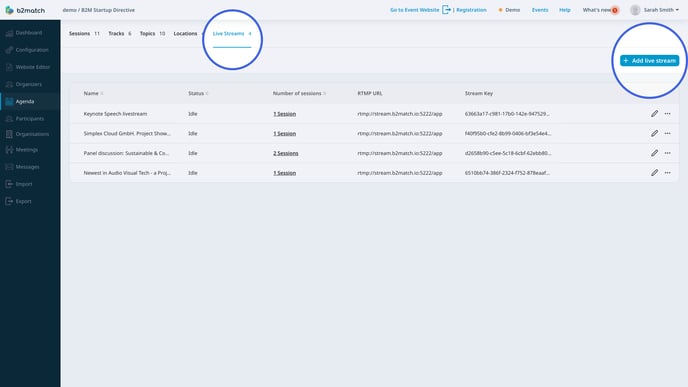Click the Demo status indicator
Viewport: 688px width, 387px height.
509,10
